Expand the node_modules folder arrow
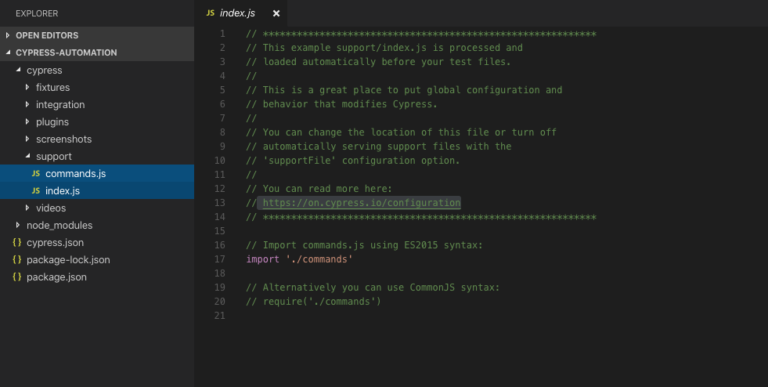The width and height of the screenshot is (768, 387). pyautogui.click(x=18, y=225)
